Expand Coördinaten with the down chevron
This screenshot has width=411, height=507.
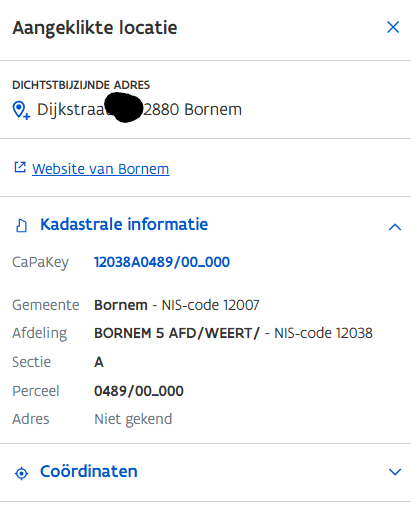(x=395, y=472)
